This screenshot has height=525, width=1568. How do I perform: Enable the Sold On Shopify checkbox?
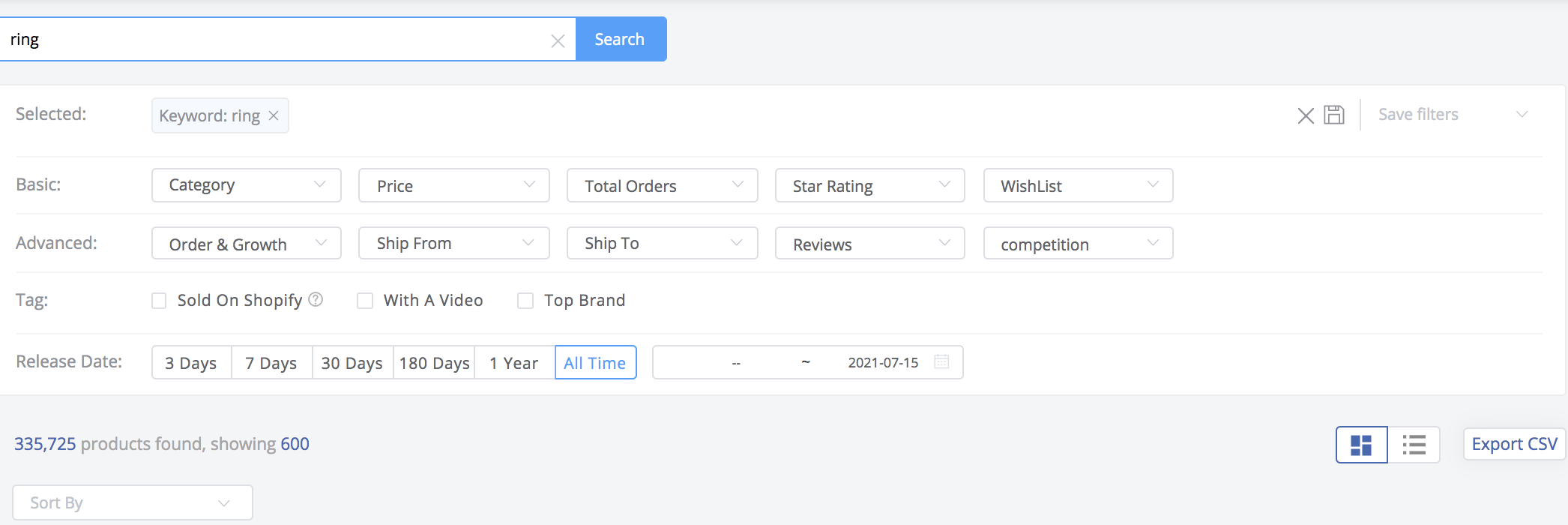pyautogui.click(x=159, y=301)
